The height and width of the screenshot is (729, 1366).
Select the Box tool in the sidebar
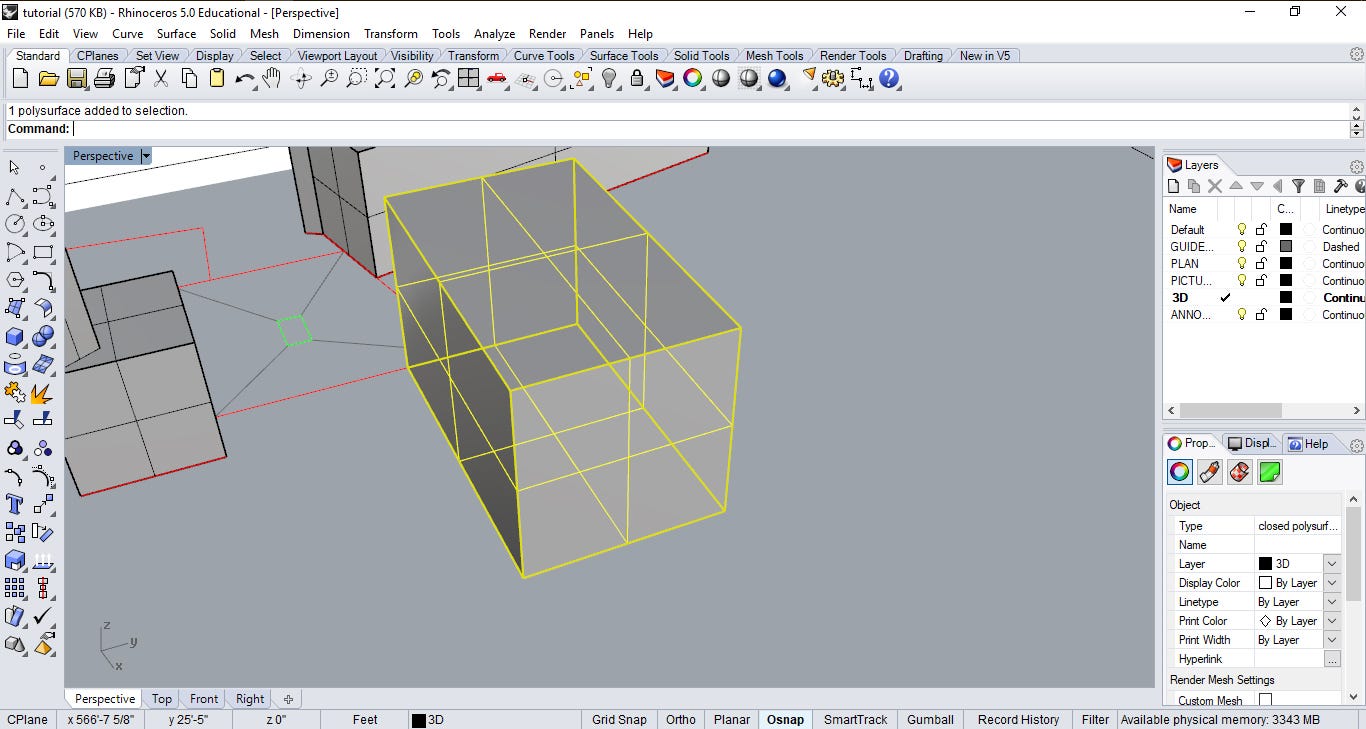(x=12, y=337)
